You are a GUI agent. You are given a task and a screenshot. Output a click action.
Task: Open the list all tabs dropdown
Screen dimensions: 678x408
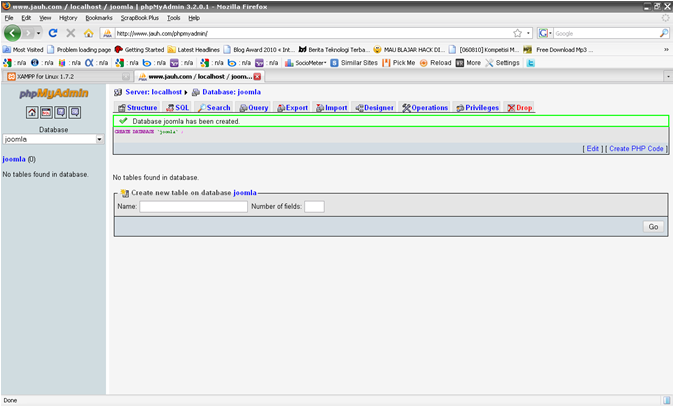(x=668, y=76)
